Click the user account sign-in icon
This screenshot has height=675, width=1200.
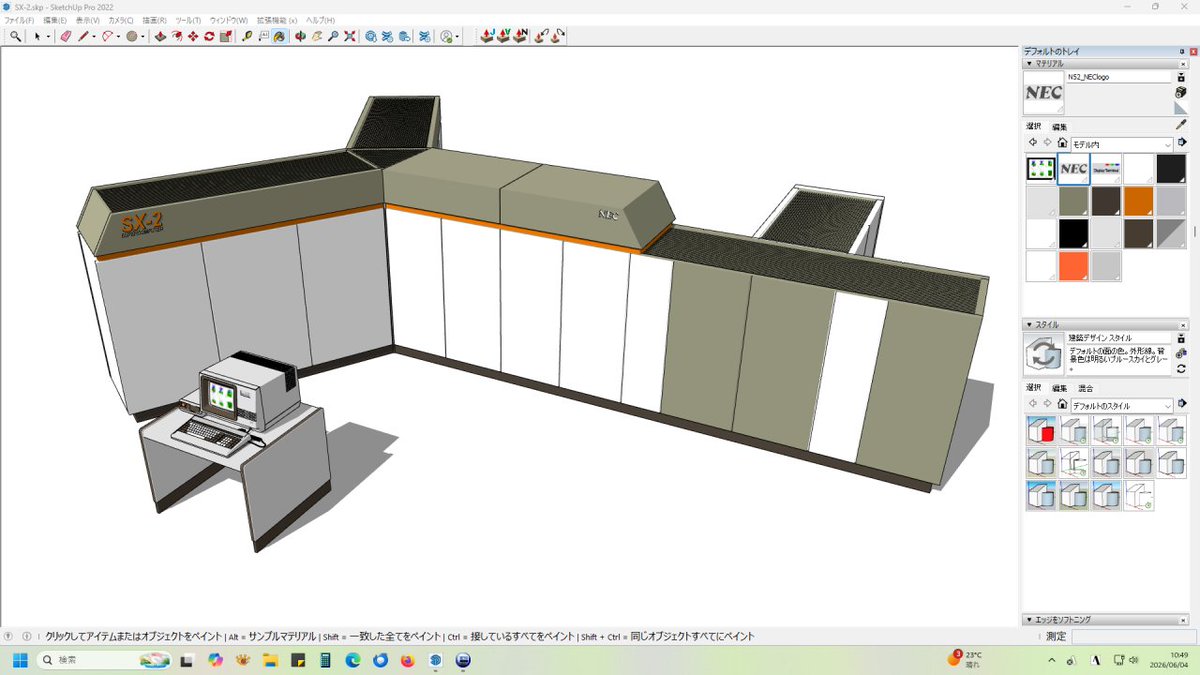click(447, 36)
